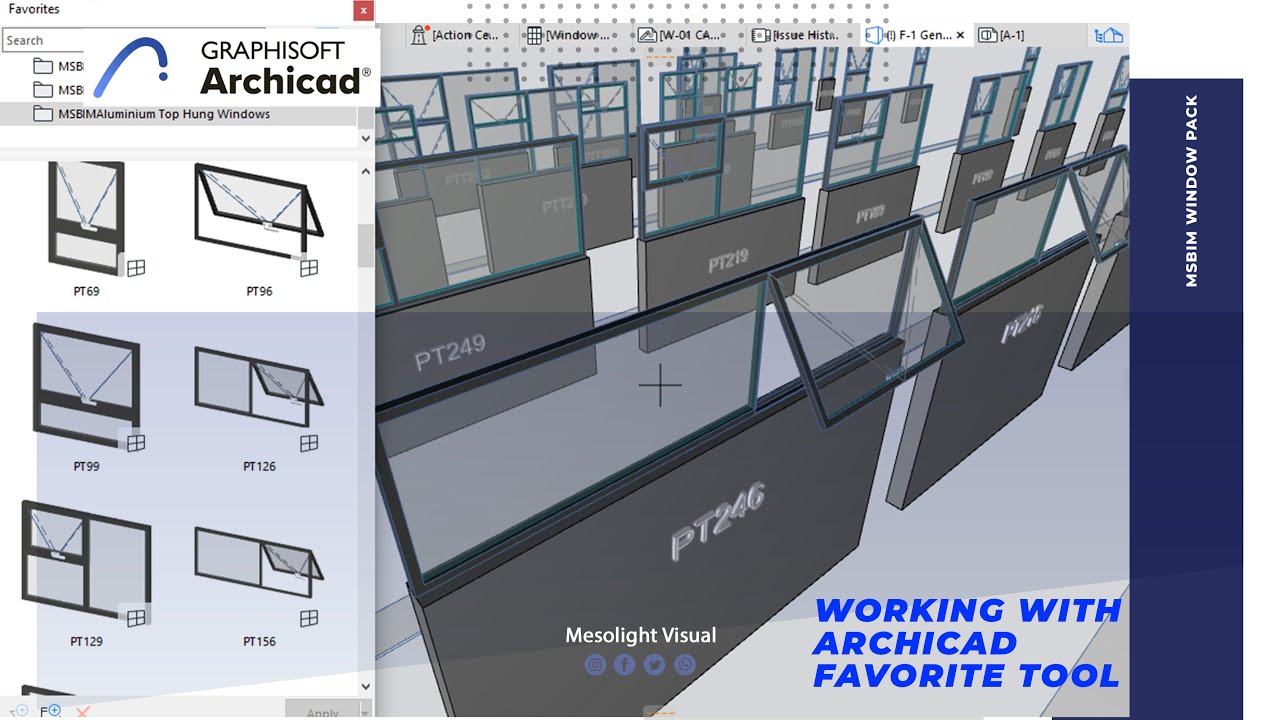Image resolution: width=1280 pixels, height=720 pixels.
Task: Click the 3D view icon on F-1 tab
Action: pyautogui.click(x=874, y=35)
